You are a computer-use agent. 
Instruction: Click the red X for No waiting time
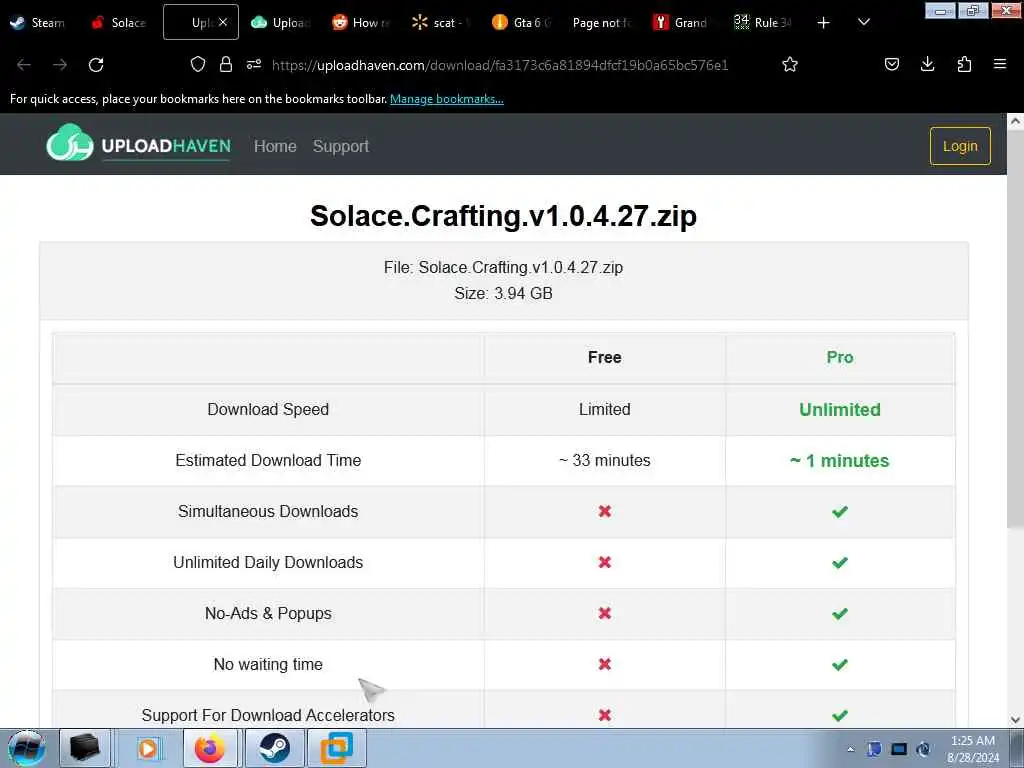click(605, 664)
